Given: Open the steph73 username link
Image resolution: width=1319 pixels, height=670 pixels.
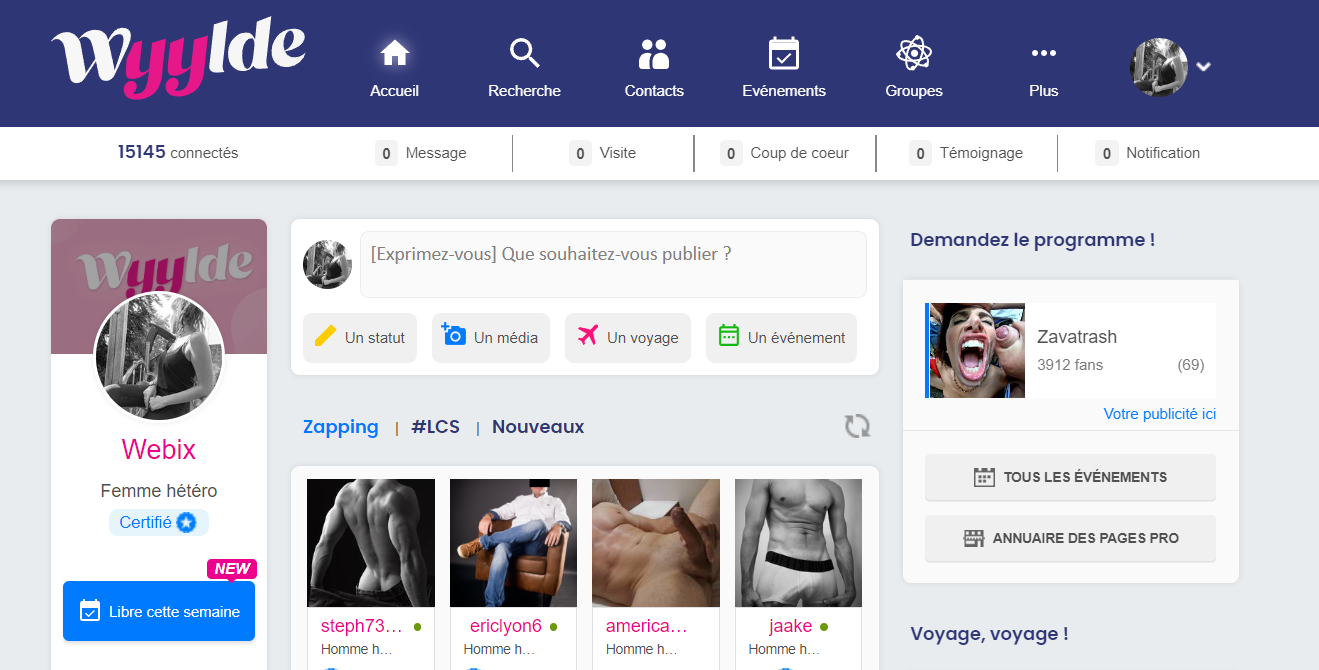Looking at the screenshot, I should (x=362, y=627).
